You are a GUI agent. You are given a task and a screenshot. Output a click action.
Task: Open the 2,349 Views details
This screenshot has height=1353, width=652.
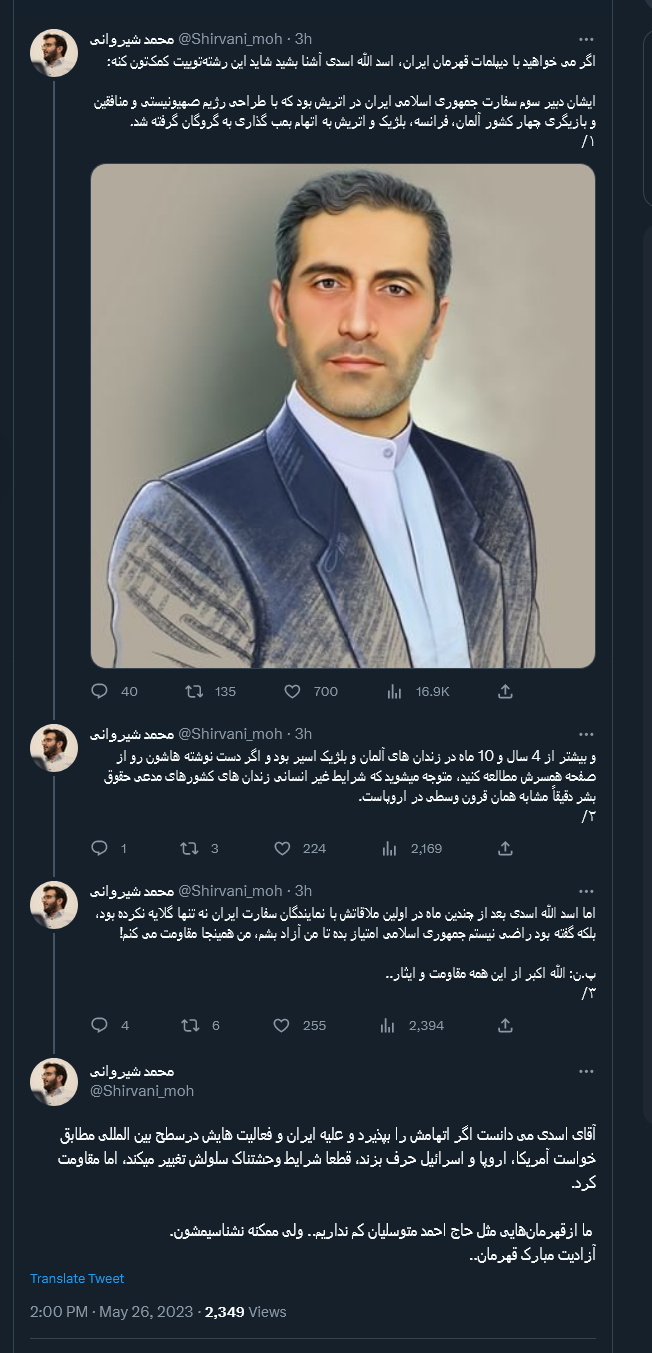coord(224,1311)
